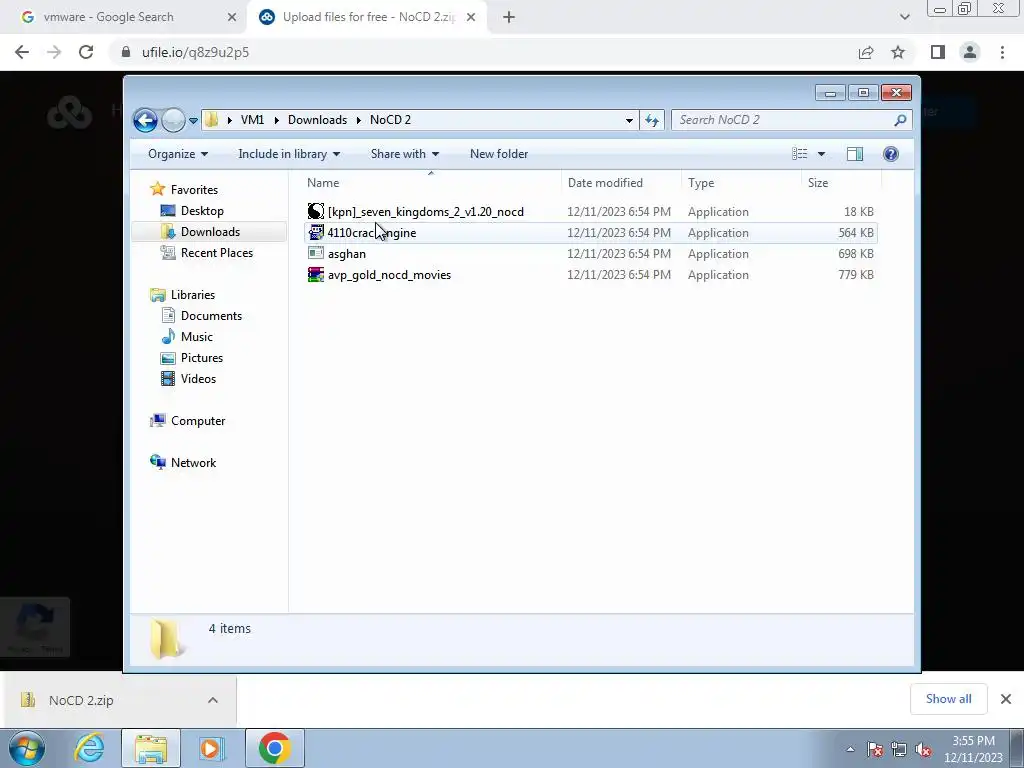
Task: Select the avp_gold_nocd_movies file
Action: (x=590, y=274)
